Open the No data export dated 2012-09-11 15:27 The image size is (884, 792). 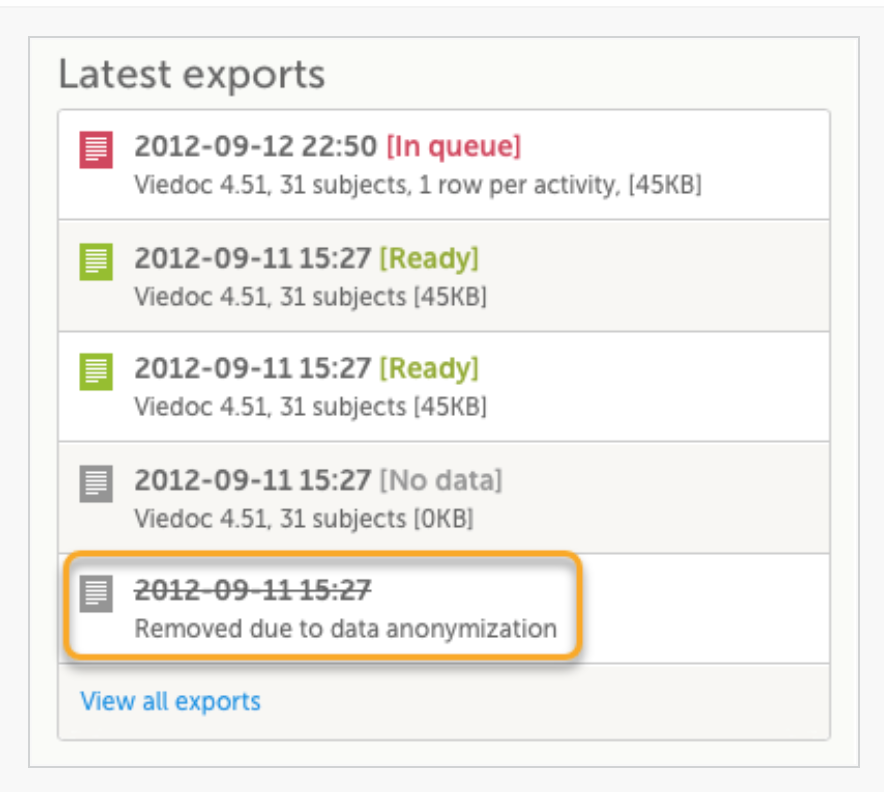tap(253, 481)
